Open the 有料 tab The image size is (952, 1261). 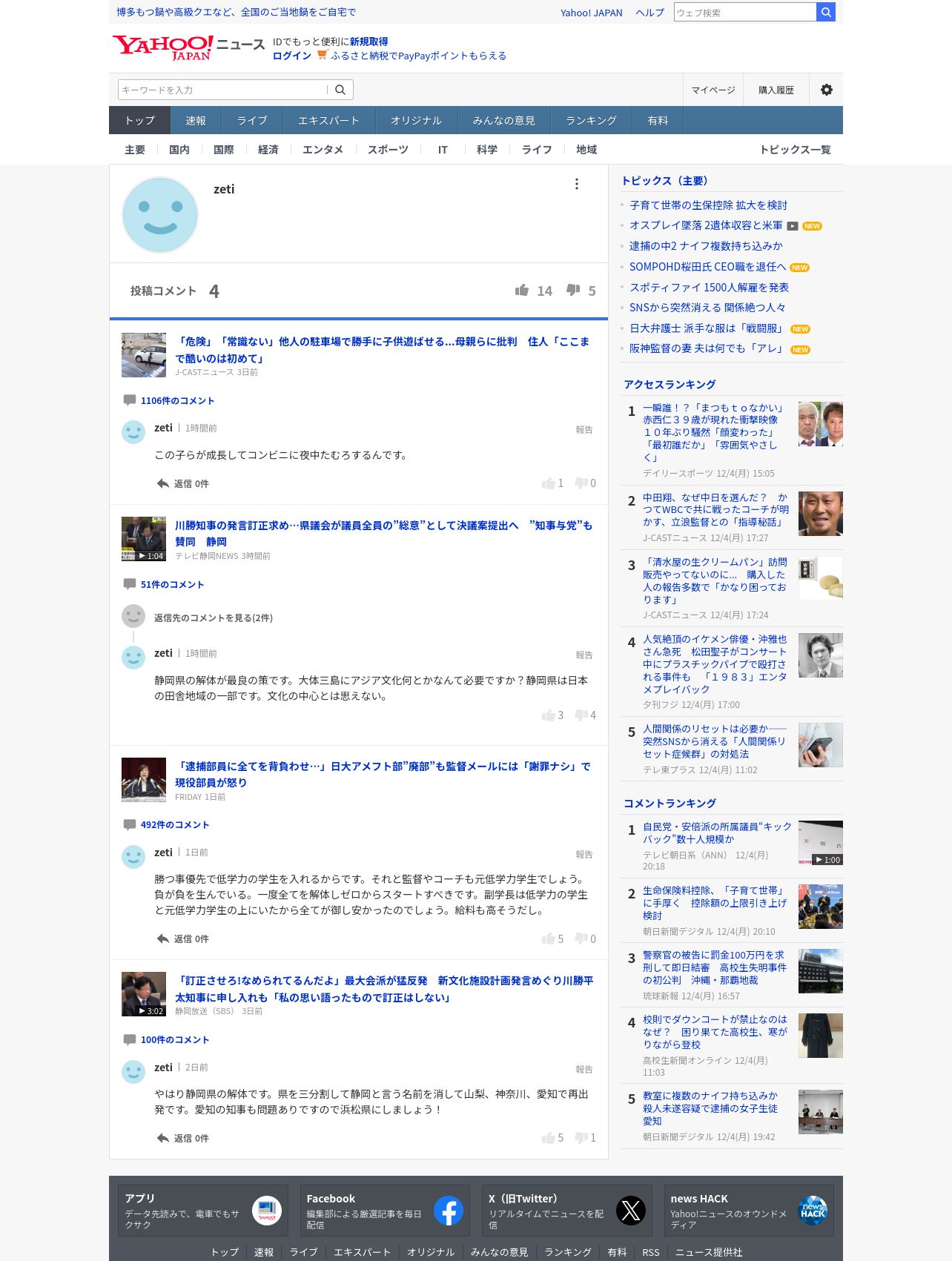658,120
